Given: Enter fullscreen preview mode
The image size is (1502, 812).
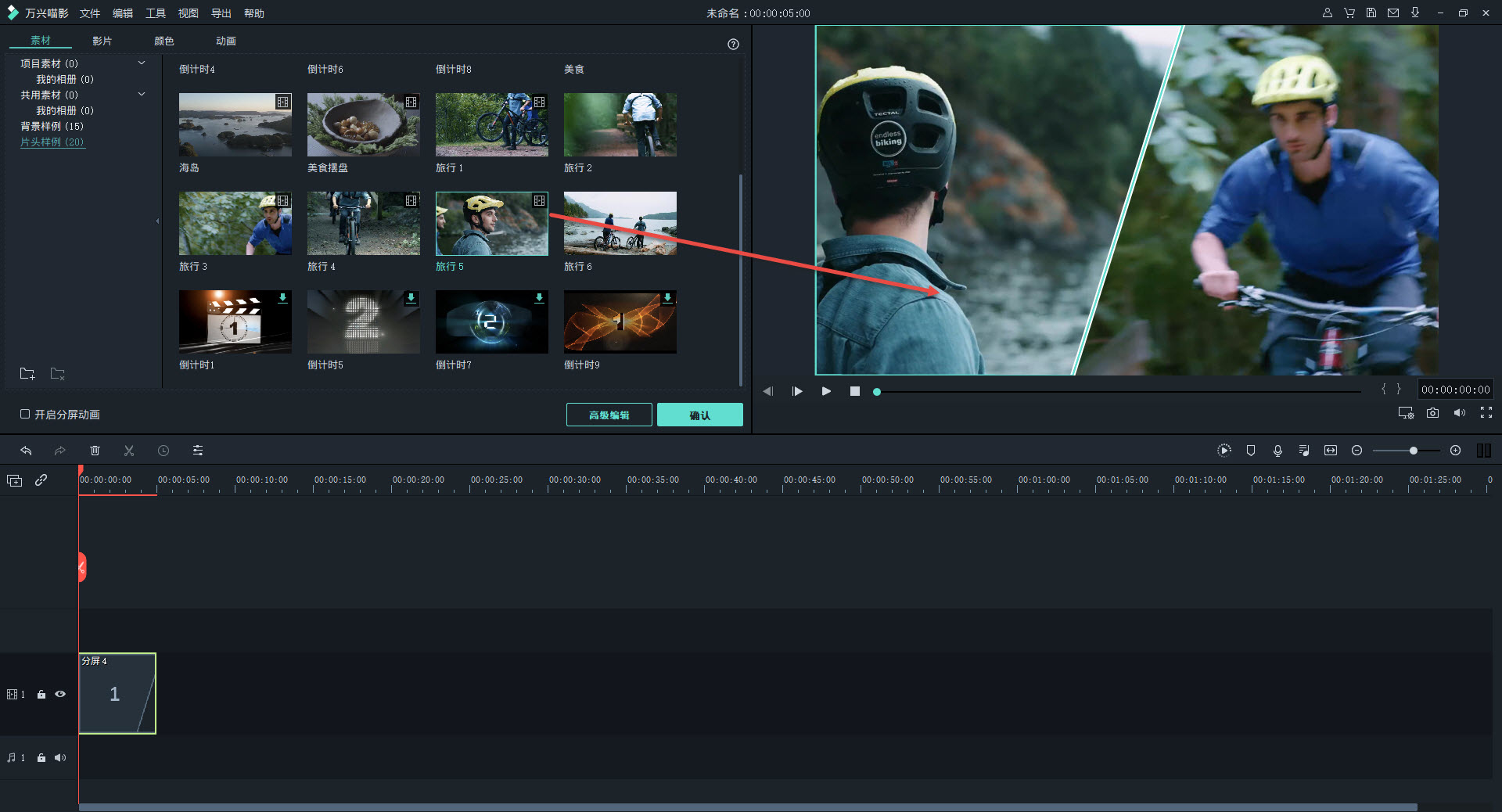Looking at the screenshot, I should point(1486,413).
